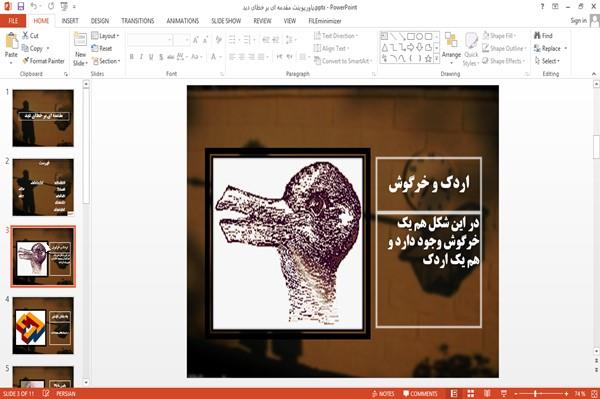Click the Replace button

550,48
